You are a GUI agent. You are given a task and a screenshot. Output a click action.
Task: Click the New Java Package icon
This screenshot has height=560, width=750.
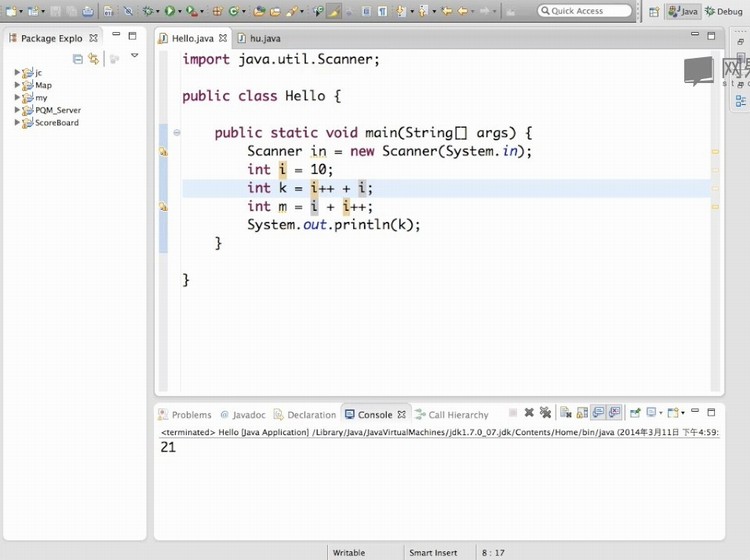(217, 11)
